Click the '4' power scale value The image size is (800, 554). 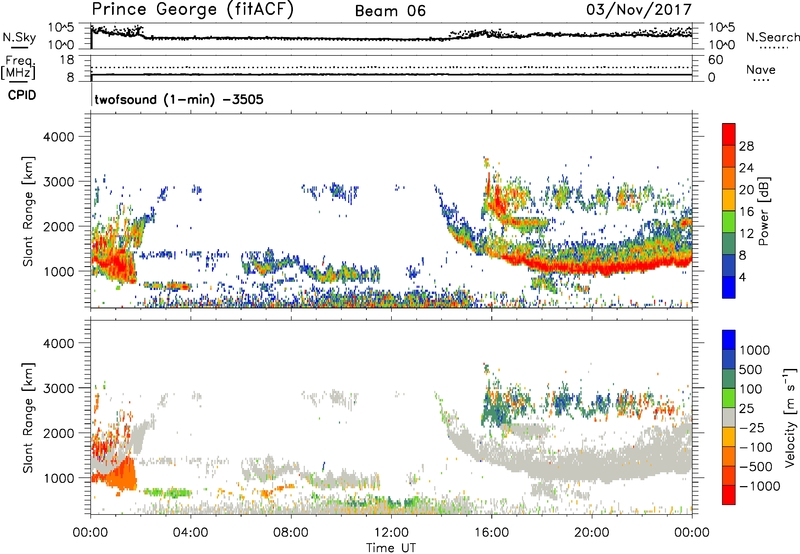coord(742,277)
